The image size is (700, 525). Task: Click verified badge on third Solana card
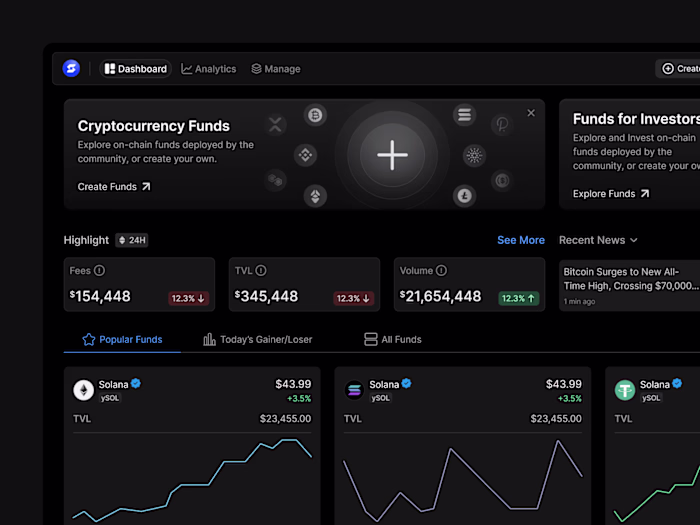pyautogui.click(x=677, y=383)
